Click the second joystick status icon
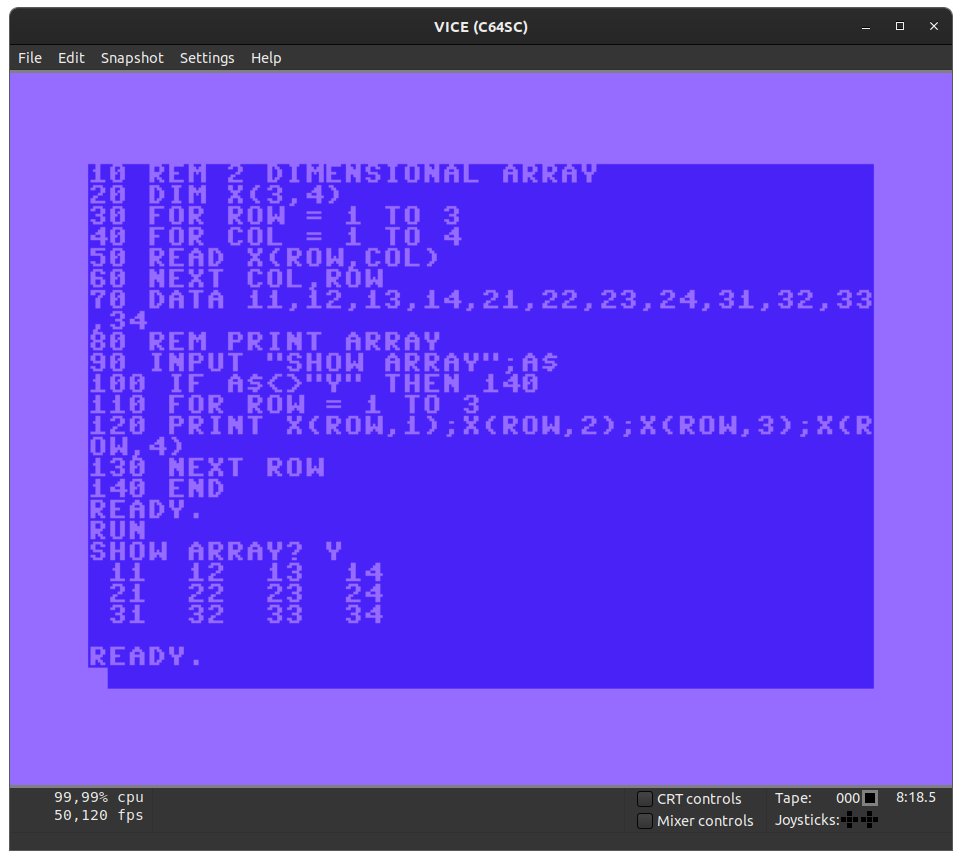 pos(869,820)
